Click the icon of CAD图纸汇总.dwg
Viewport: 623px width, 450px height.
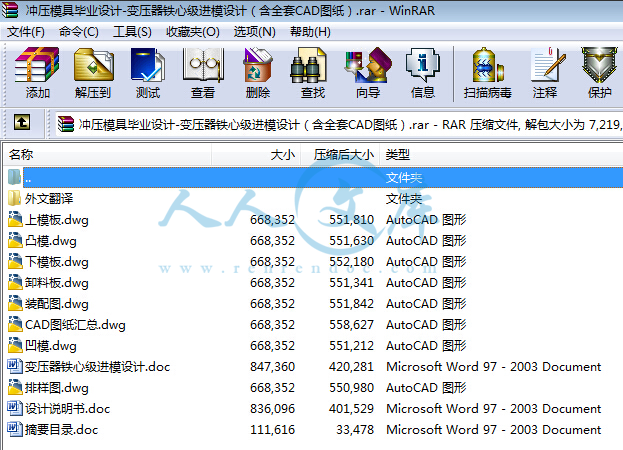pyautogui.click(x=15, y=324)
